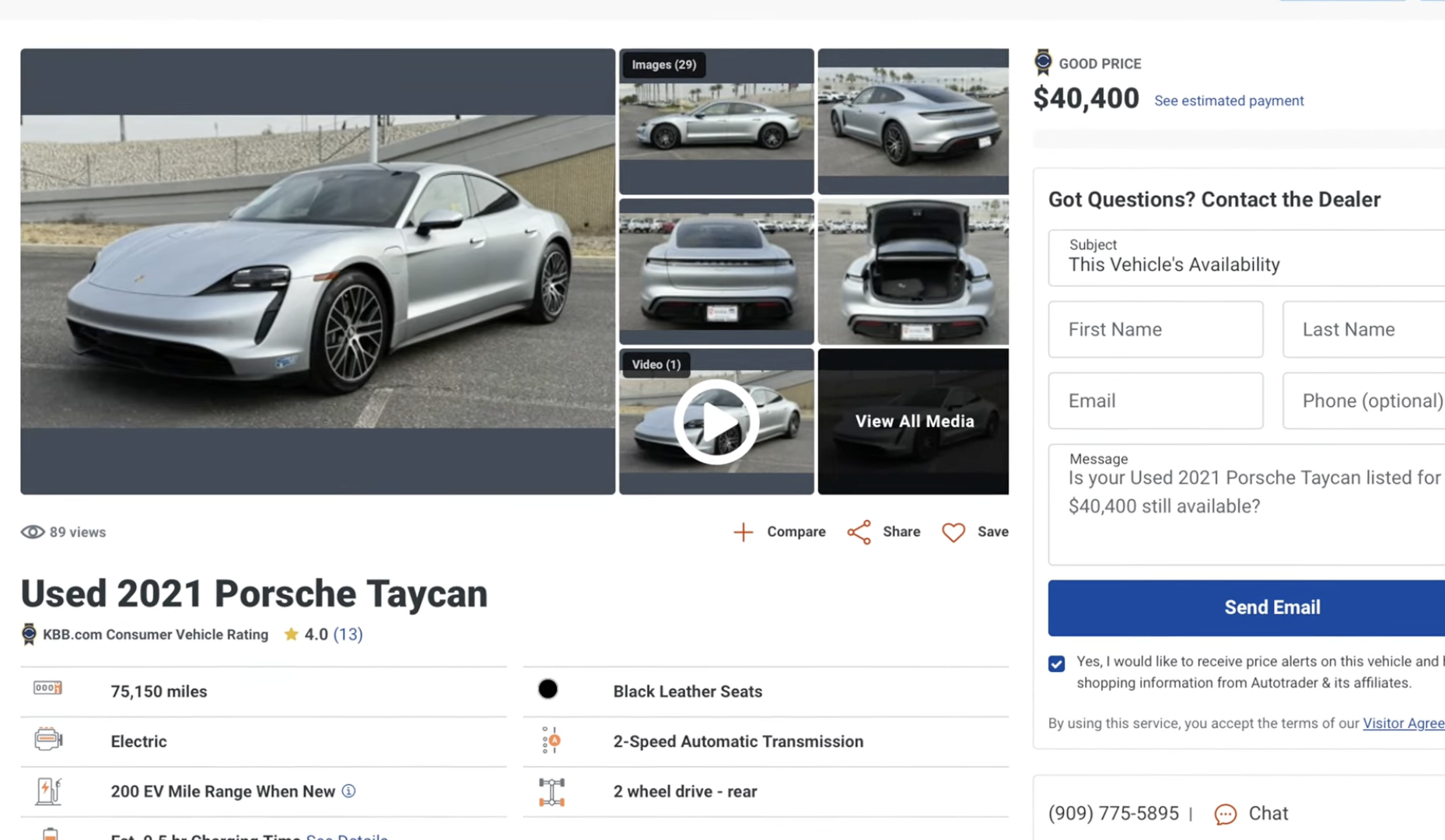Open the Subject dropdown
This screenshot has width=1445, height=840.
click(1247, 257)
